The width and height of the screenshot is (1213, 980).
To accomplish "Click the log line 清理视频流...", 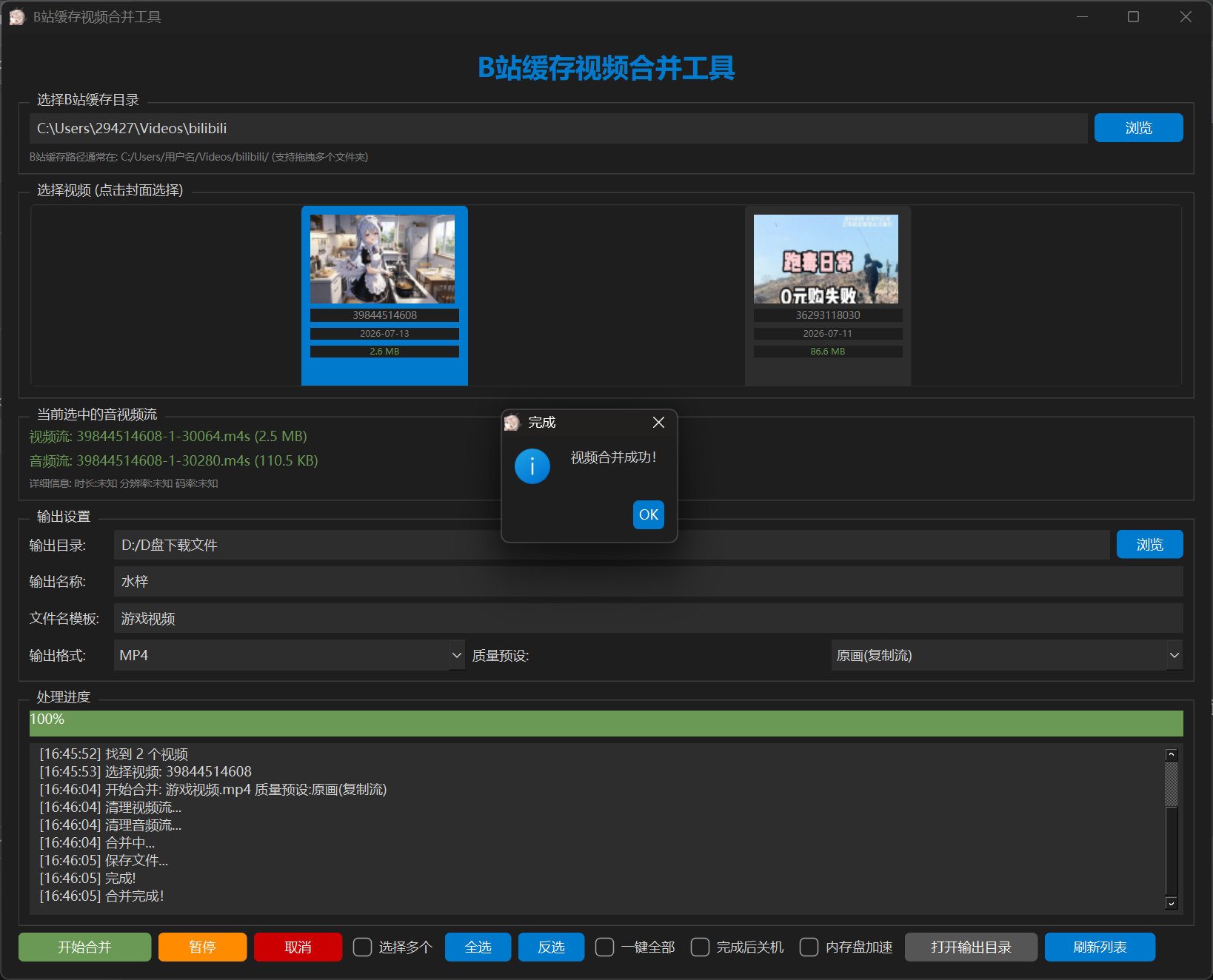I will pos(110,808).
